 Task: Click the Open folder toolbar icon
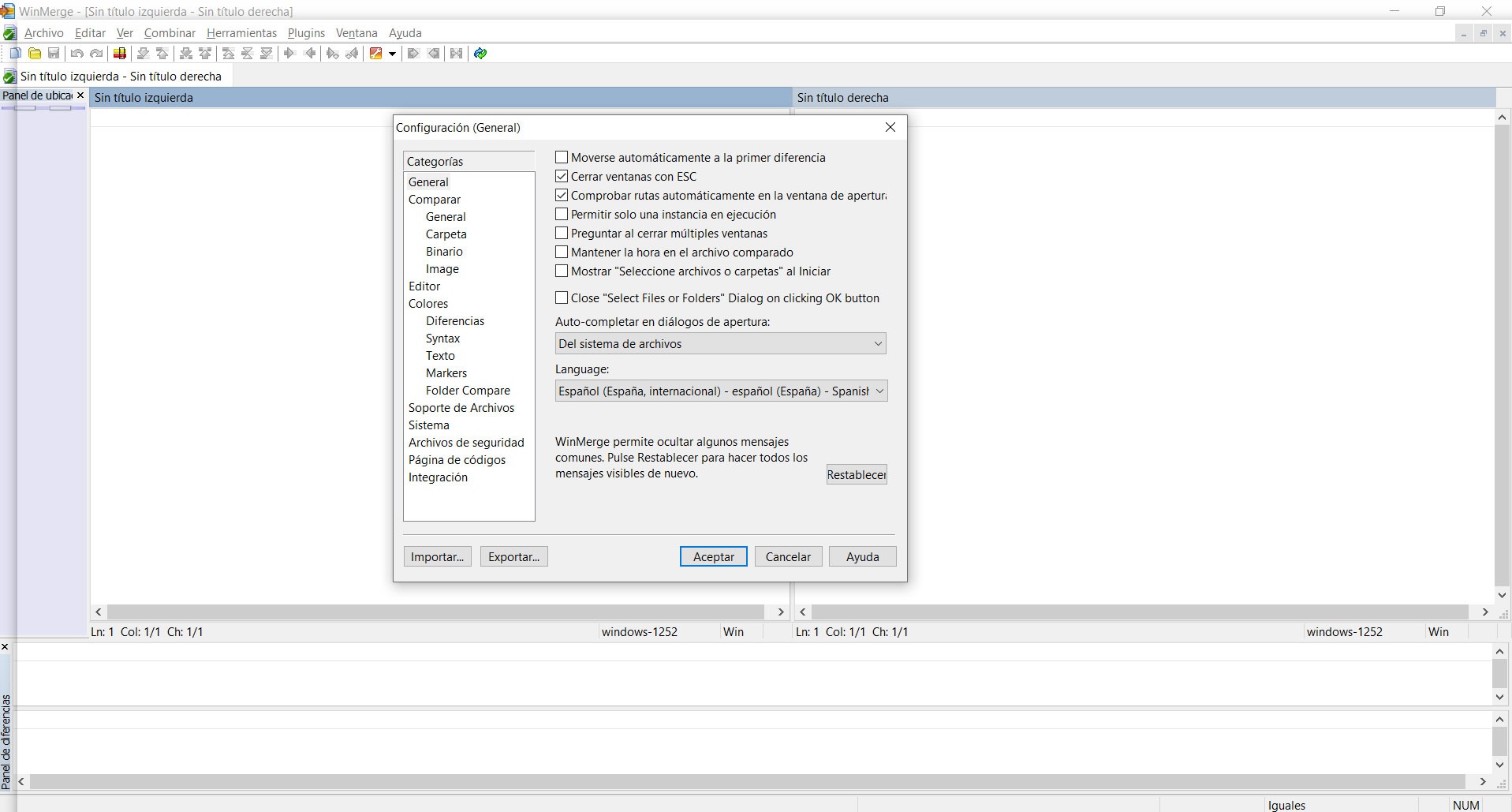click(35, 54)
